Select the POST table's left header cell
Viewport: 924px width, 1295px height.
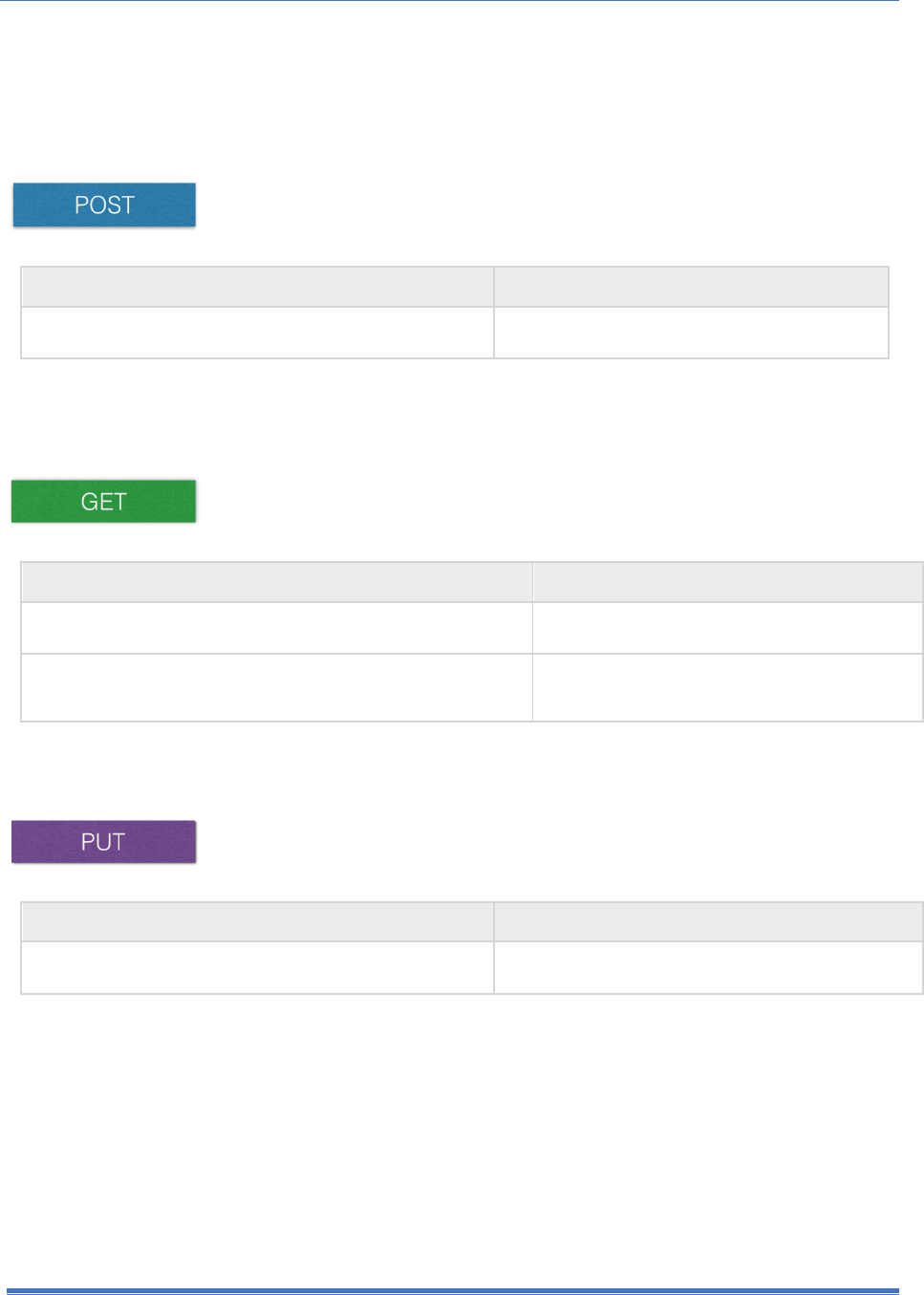click(x=257, y=287)
